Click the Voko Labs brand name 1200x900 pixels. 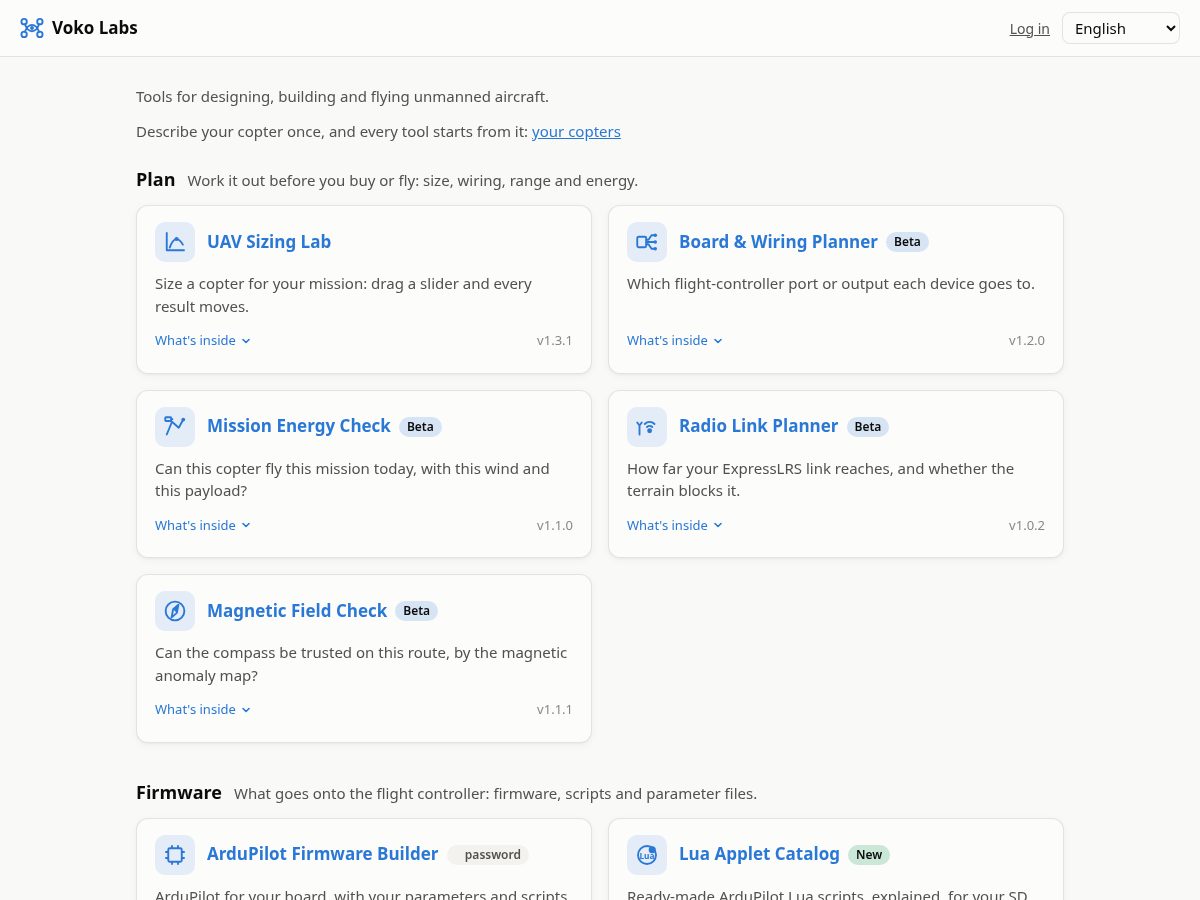pyautogui.click(x=95, y=28)
